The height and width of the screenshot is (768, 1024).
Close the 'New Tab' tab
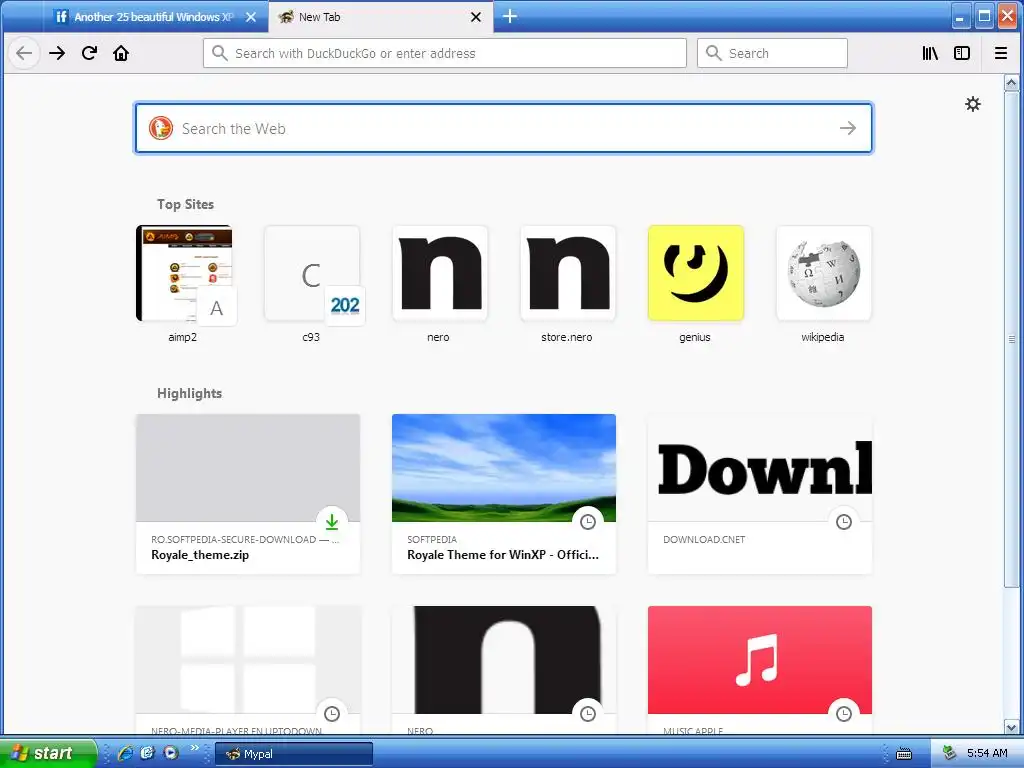click(476, 17)
